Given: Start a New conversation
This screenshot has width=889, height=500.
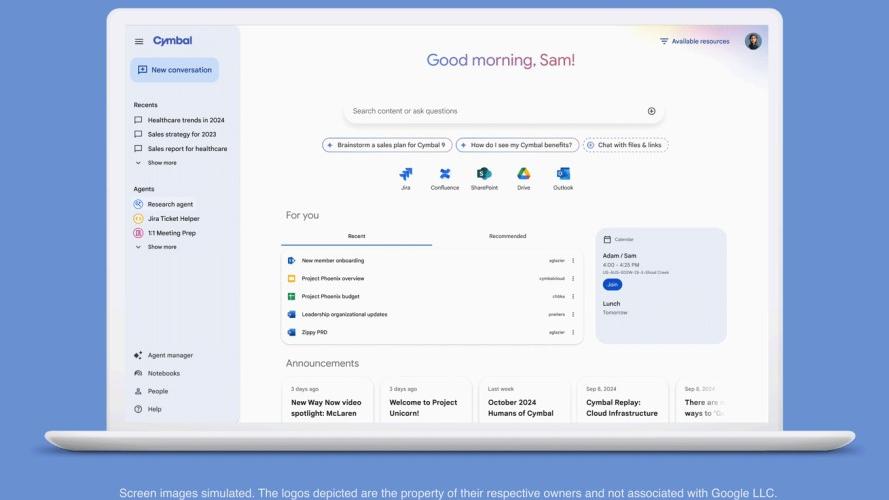Looking at the screenshot, I should point(175,70).
